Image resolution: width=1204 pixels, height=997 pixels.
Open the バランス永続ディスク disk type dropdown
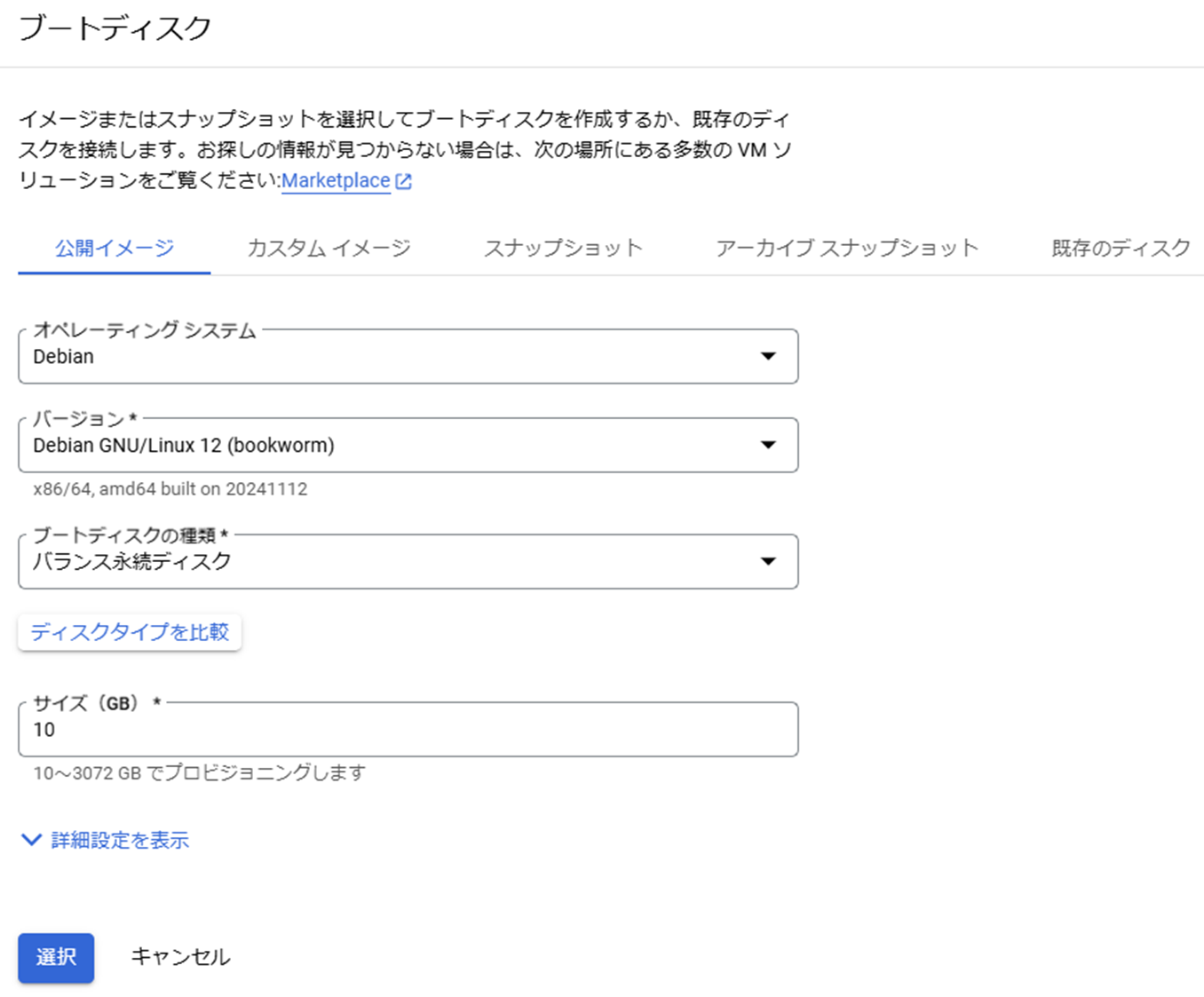408,561
